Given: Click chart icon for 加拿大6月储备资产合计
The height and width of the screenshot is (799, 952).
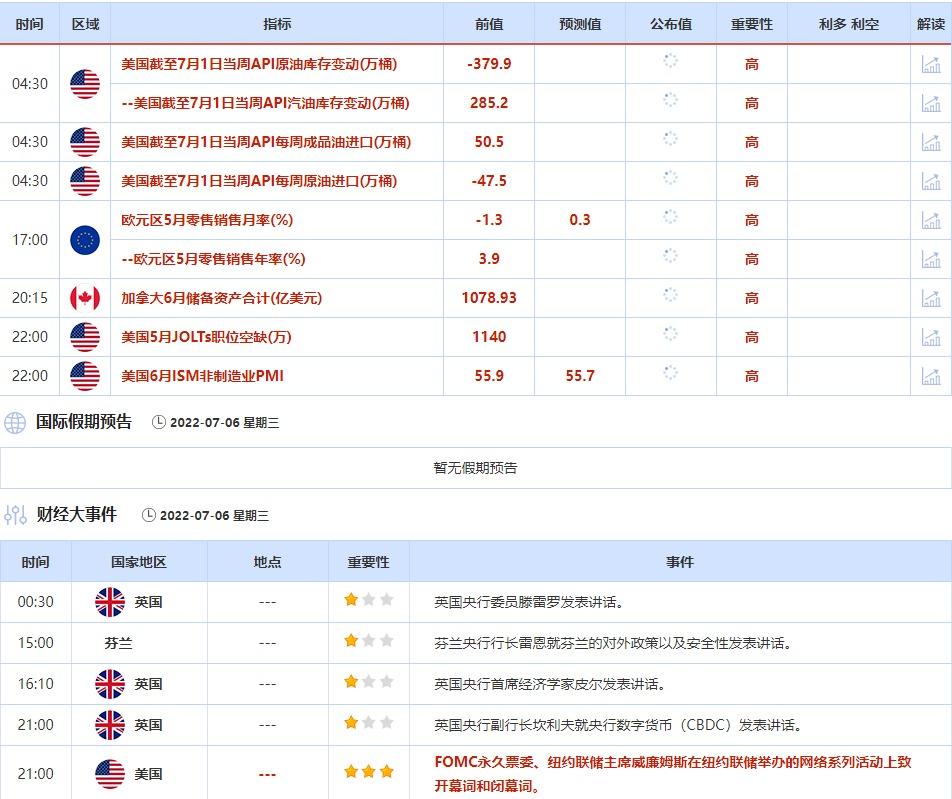Looking at the screenshot, I should pyautogui.click(x=931, y=298).
